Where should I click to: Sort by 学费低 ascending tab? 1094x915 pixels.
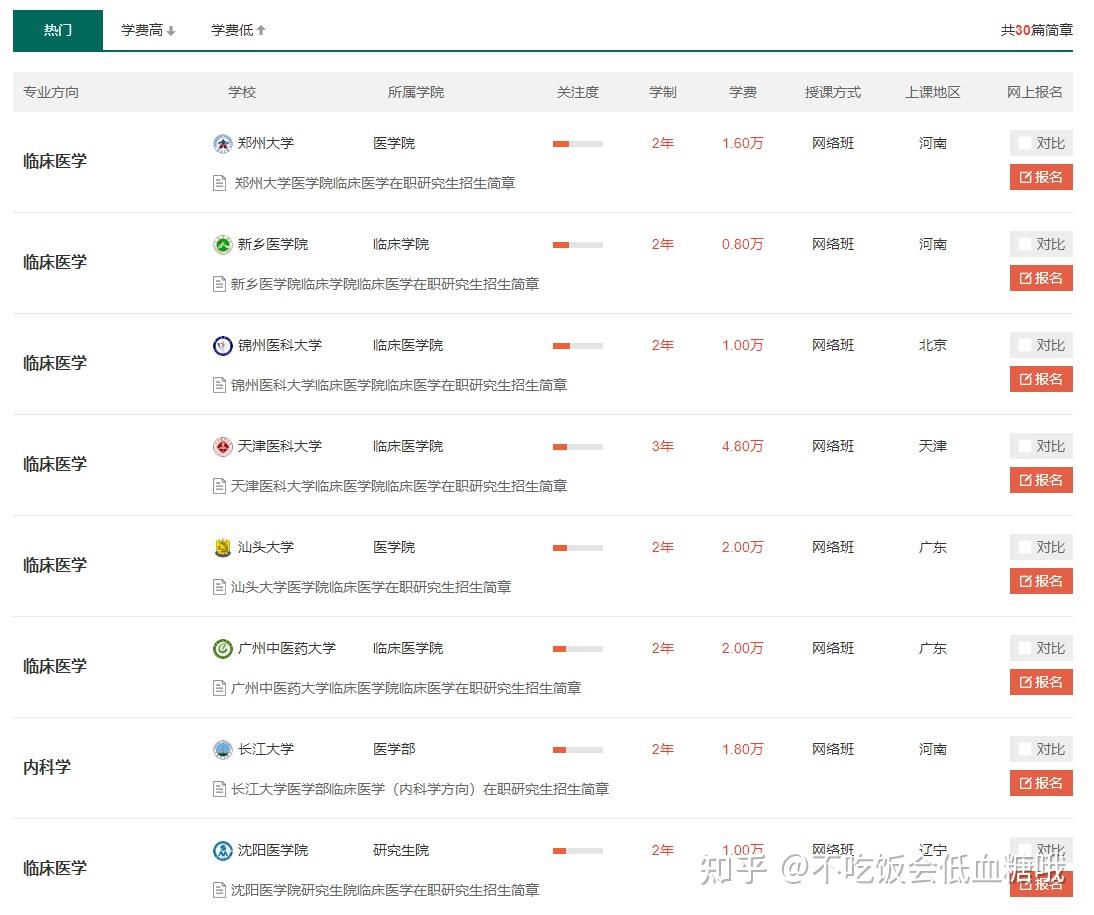pos(238,30)
